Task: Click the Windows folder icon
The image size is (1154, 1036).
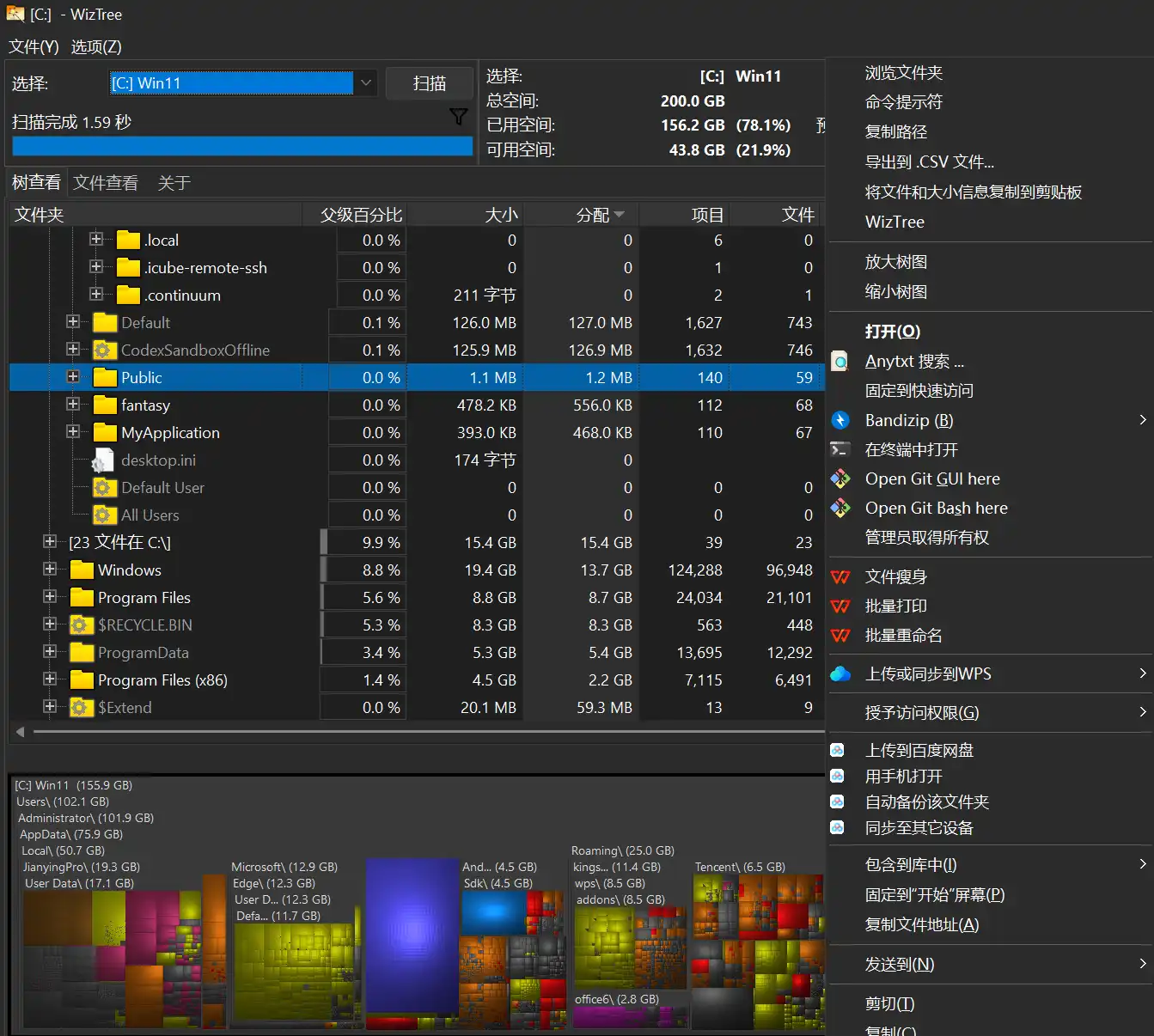Action: tap(82, 570)
